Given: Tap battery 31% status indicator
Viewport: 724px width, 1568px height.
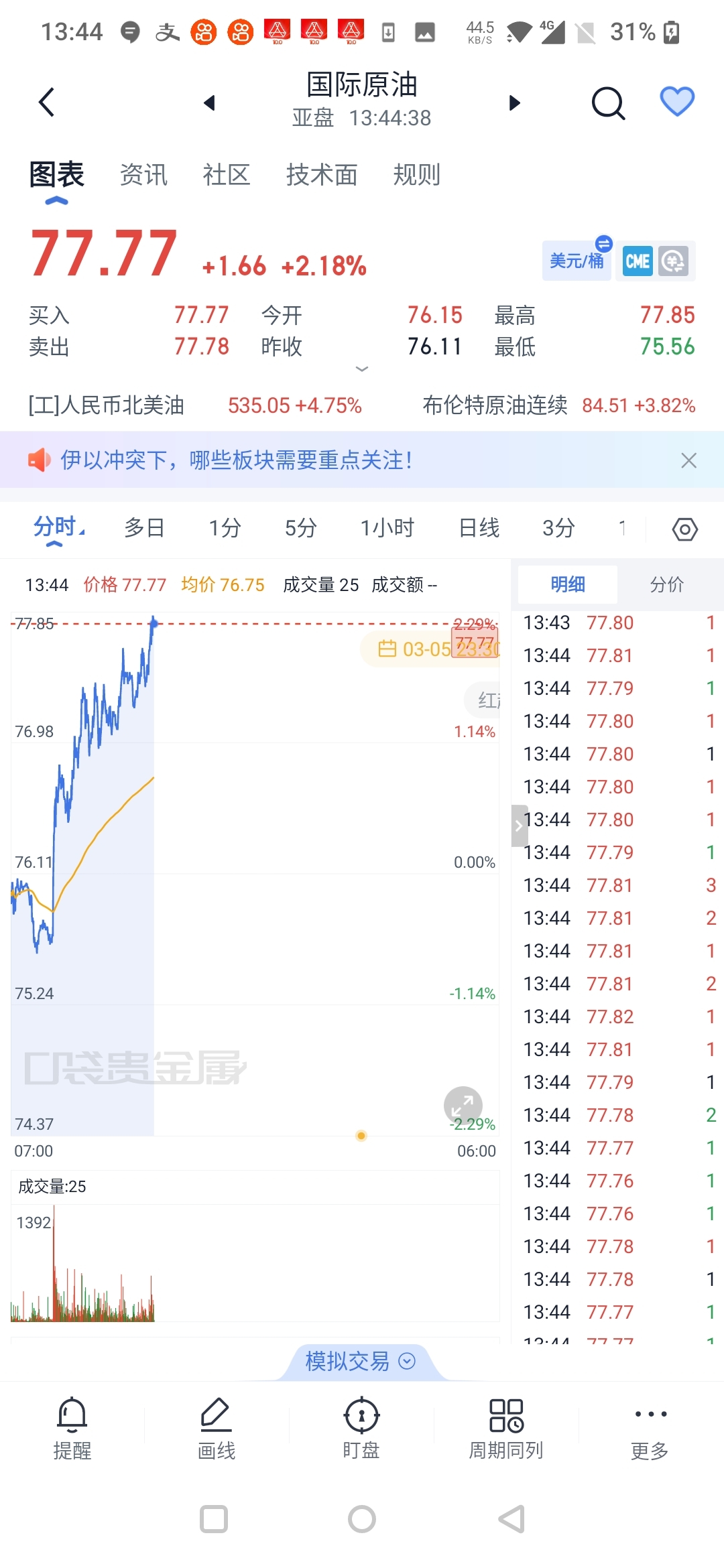Looking at the screenshot, I should 645,31.
